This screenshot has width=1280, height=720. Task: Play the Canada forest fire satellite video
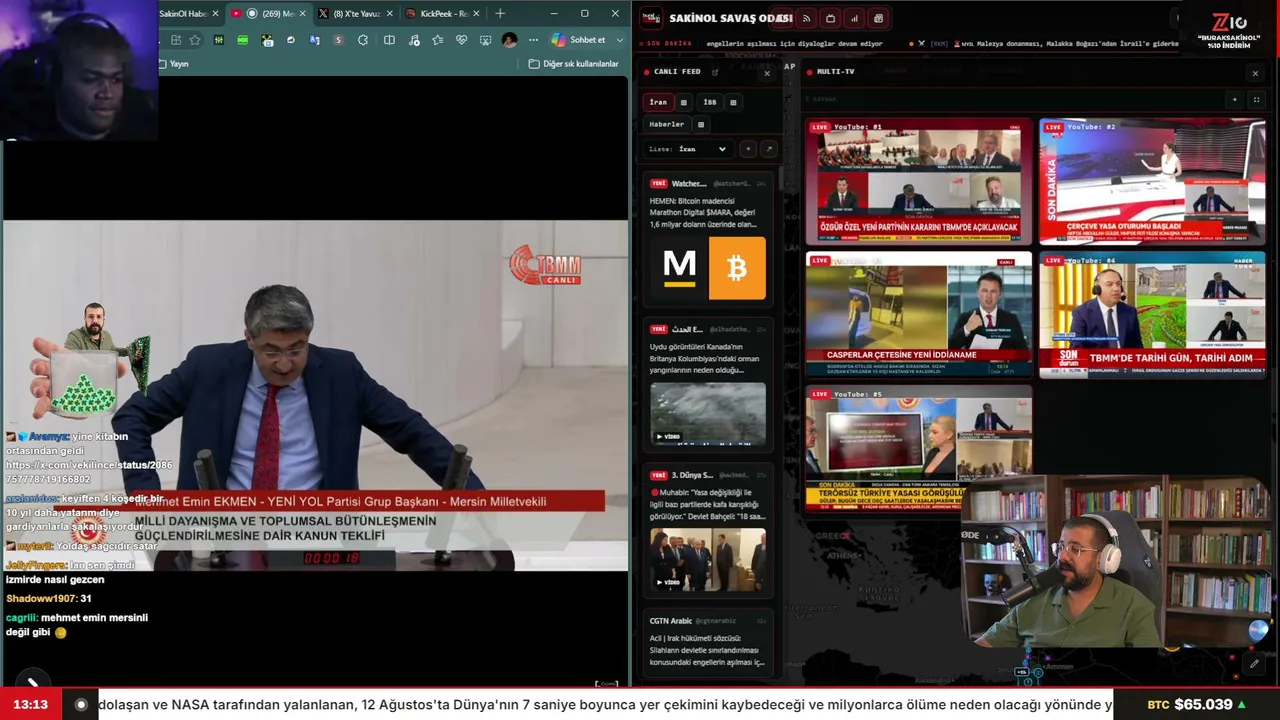tap(708, 413)
